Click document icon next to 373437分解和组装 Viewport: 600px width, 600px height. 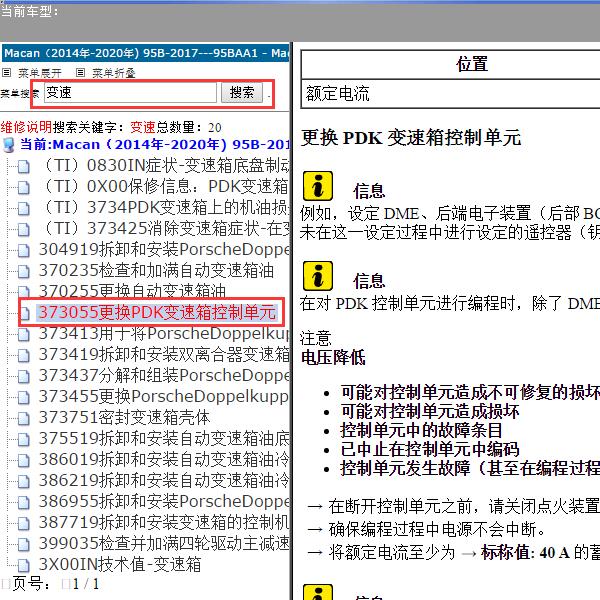tap(24, 377)
